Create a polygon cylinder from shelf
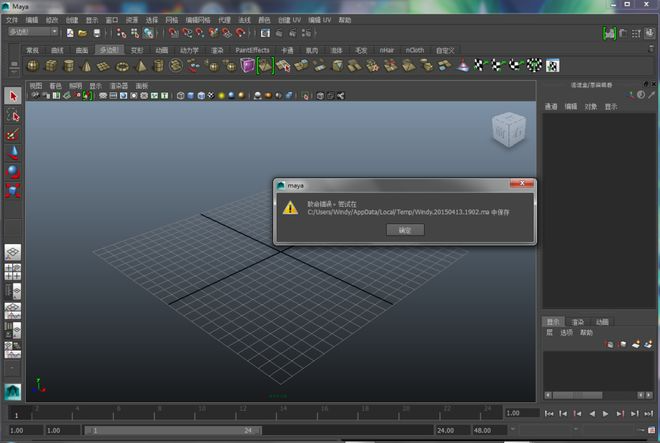The height and width of the screenshot is (443, 660). click(x=69, y=66)
